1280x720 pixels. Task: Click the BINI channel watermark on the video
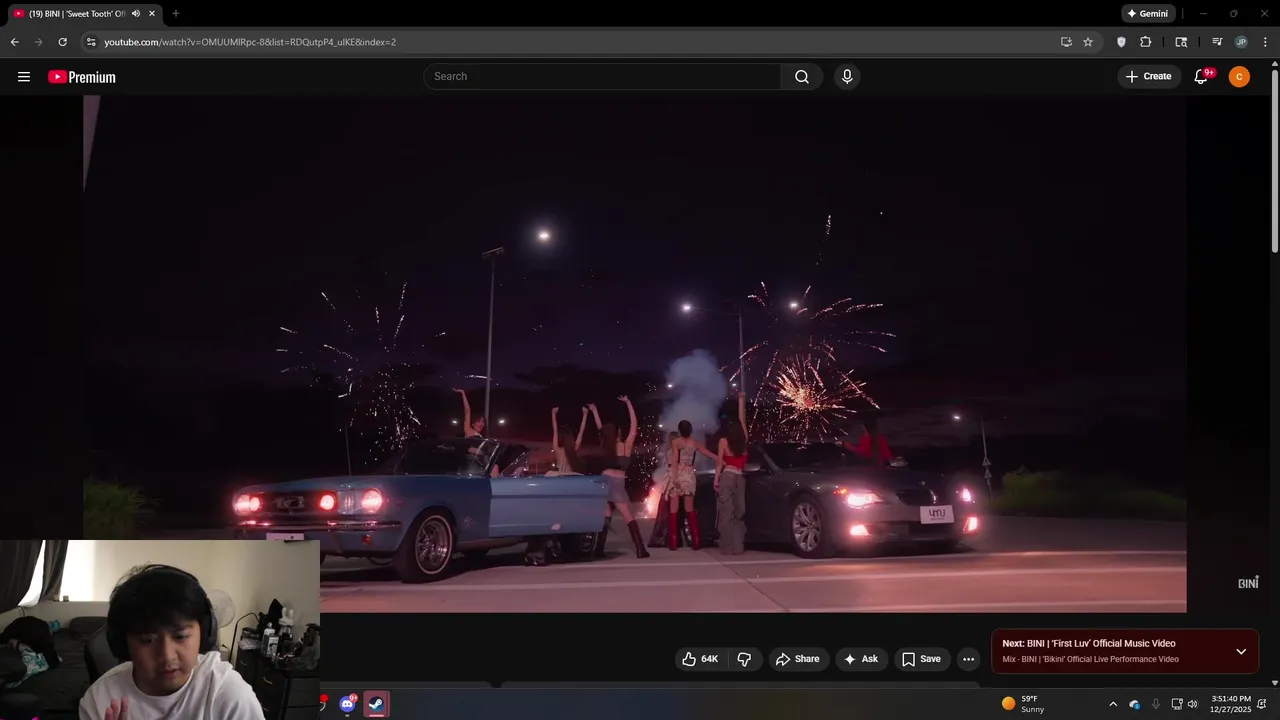(x=1248, y=582)
